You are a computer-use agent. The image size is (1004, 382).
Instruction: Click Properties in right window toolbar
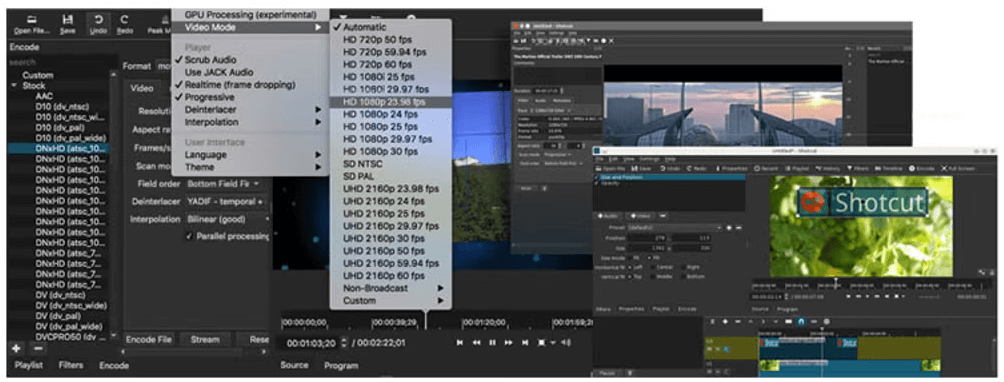(732, 168)
